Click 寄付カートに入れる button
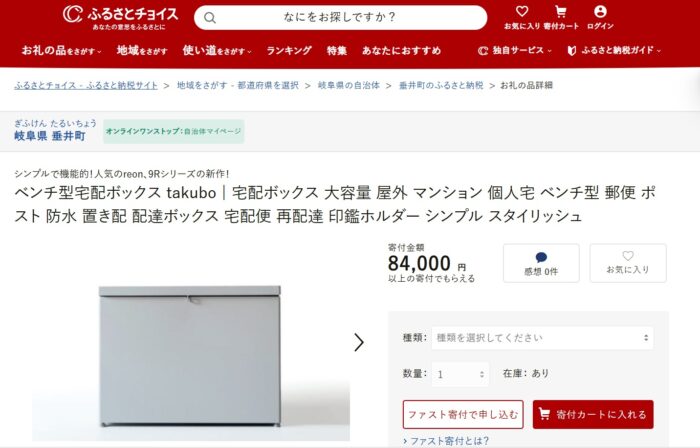The image size is (700, 448). click(593, 415)
